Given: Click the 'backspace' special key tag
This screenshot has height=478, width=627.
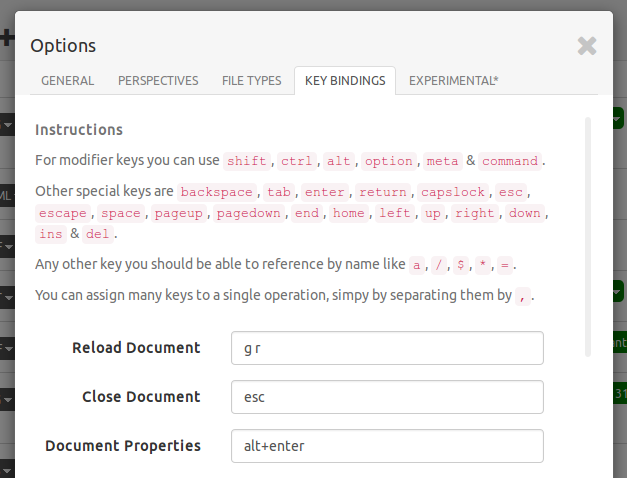Looking at the screenshot, I should click(218, 191).
